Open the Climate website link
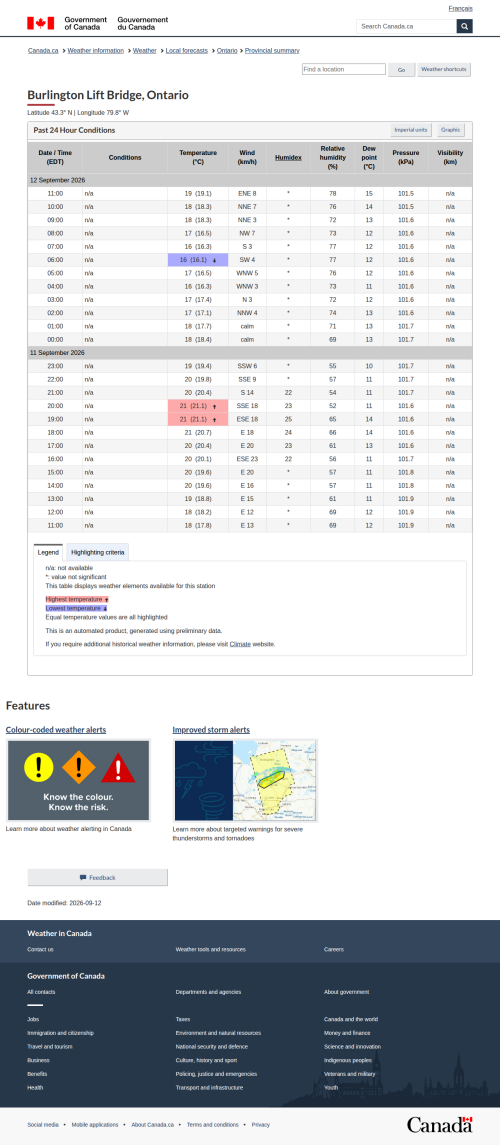500x1145 pixels. [240, 644]
